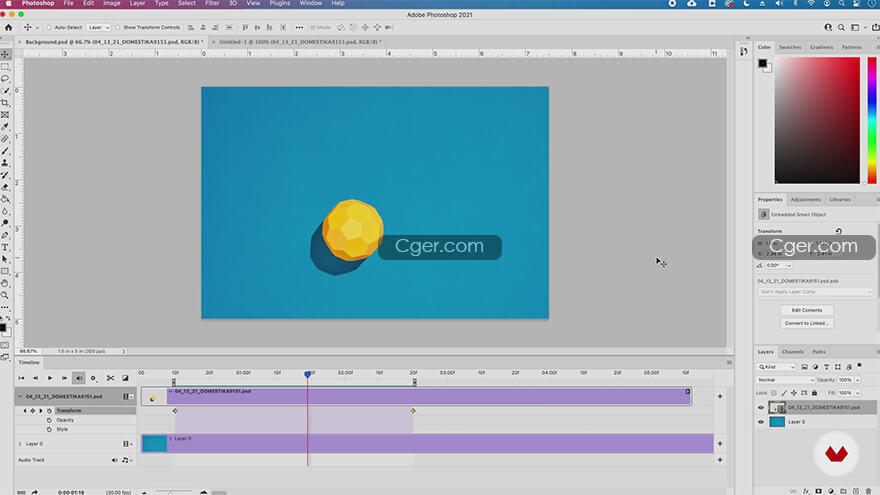Hide Layer 0 in Layers panel
The image size is (880, 495).
761,421
